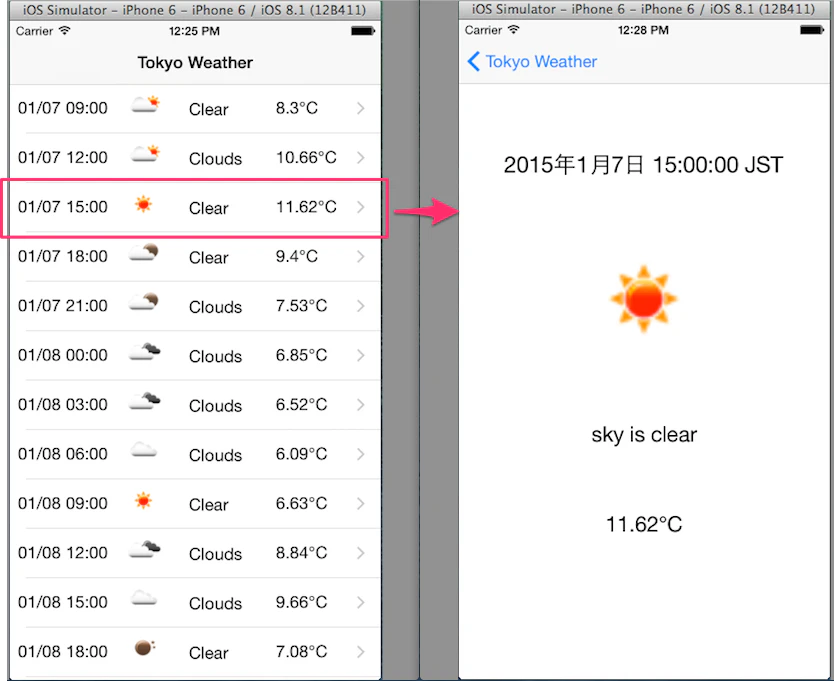Screen dimensions: 834x681
Task: Open details via the 01/07 21:00 row chevron
Action: [361, 306]
